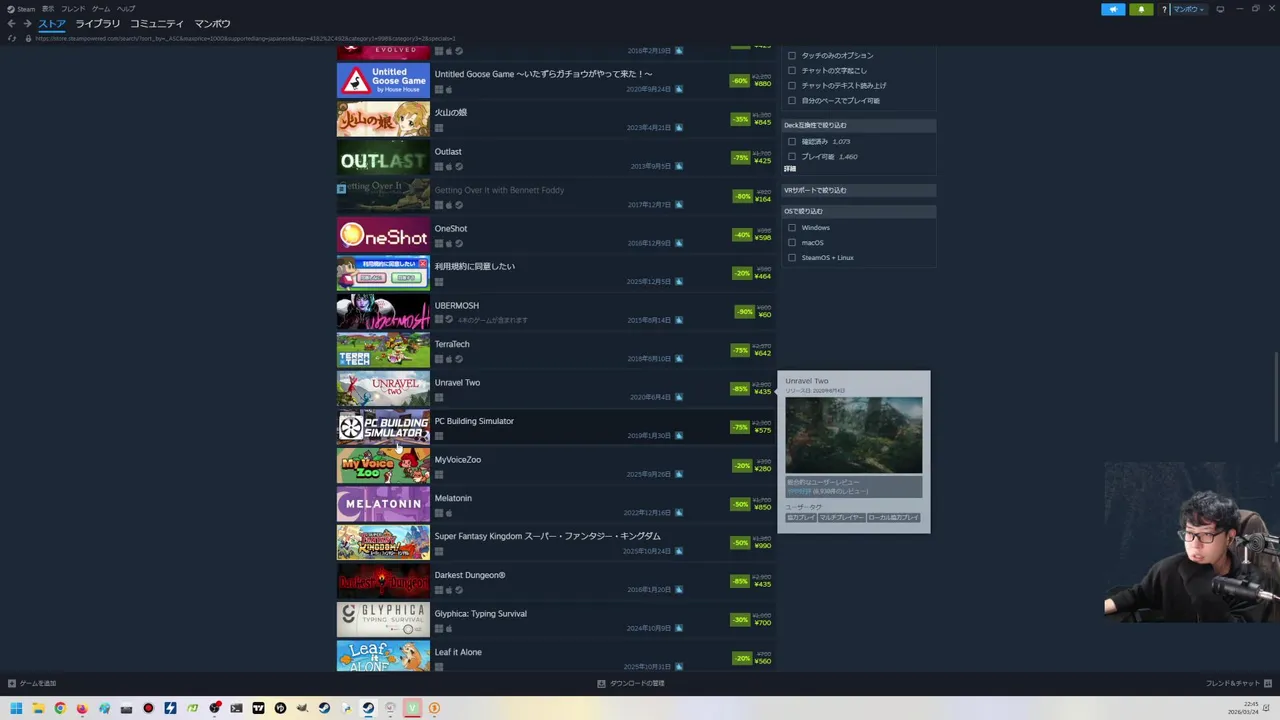Open the UBERMOSH listing
Image resolution: width=1280 pixels, height=720 pixels.
[x=555, y=311]
